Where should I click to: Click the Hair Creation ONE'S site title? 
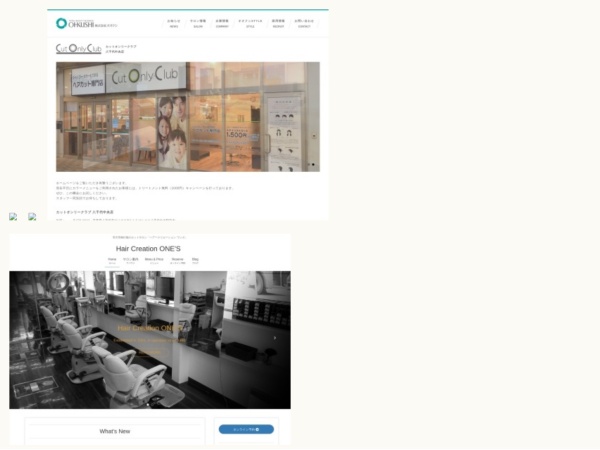(x=148, y=249)
